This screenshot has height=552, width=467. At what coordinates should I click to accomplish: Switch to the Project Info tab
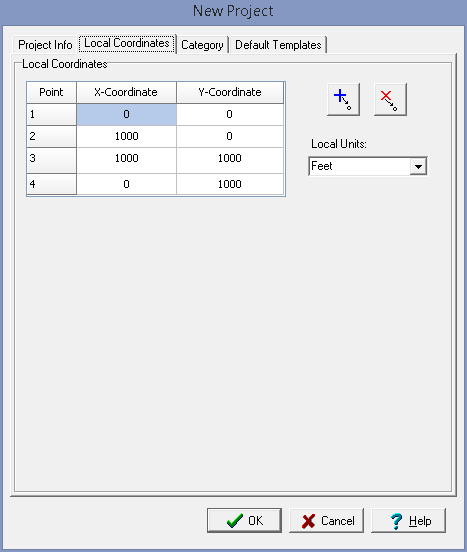45,45
